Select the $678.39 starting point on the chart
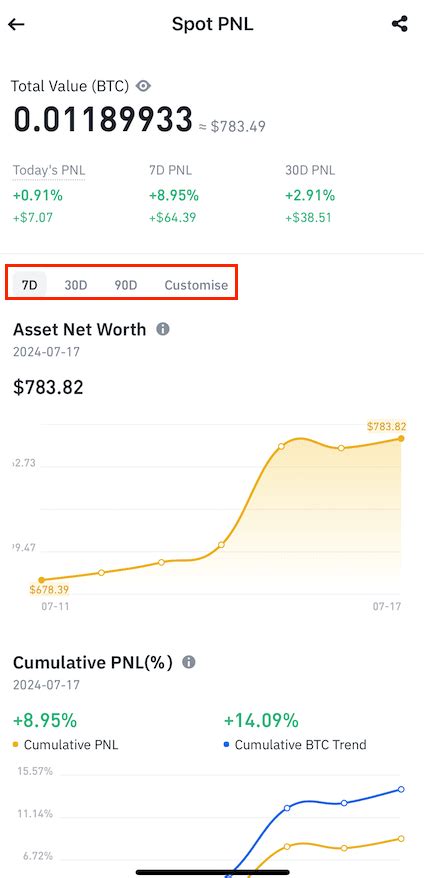The height and width of the screenshot is (878, 424). point(41,580)
